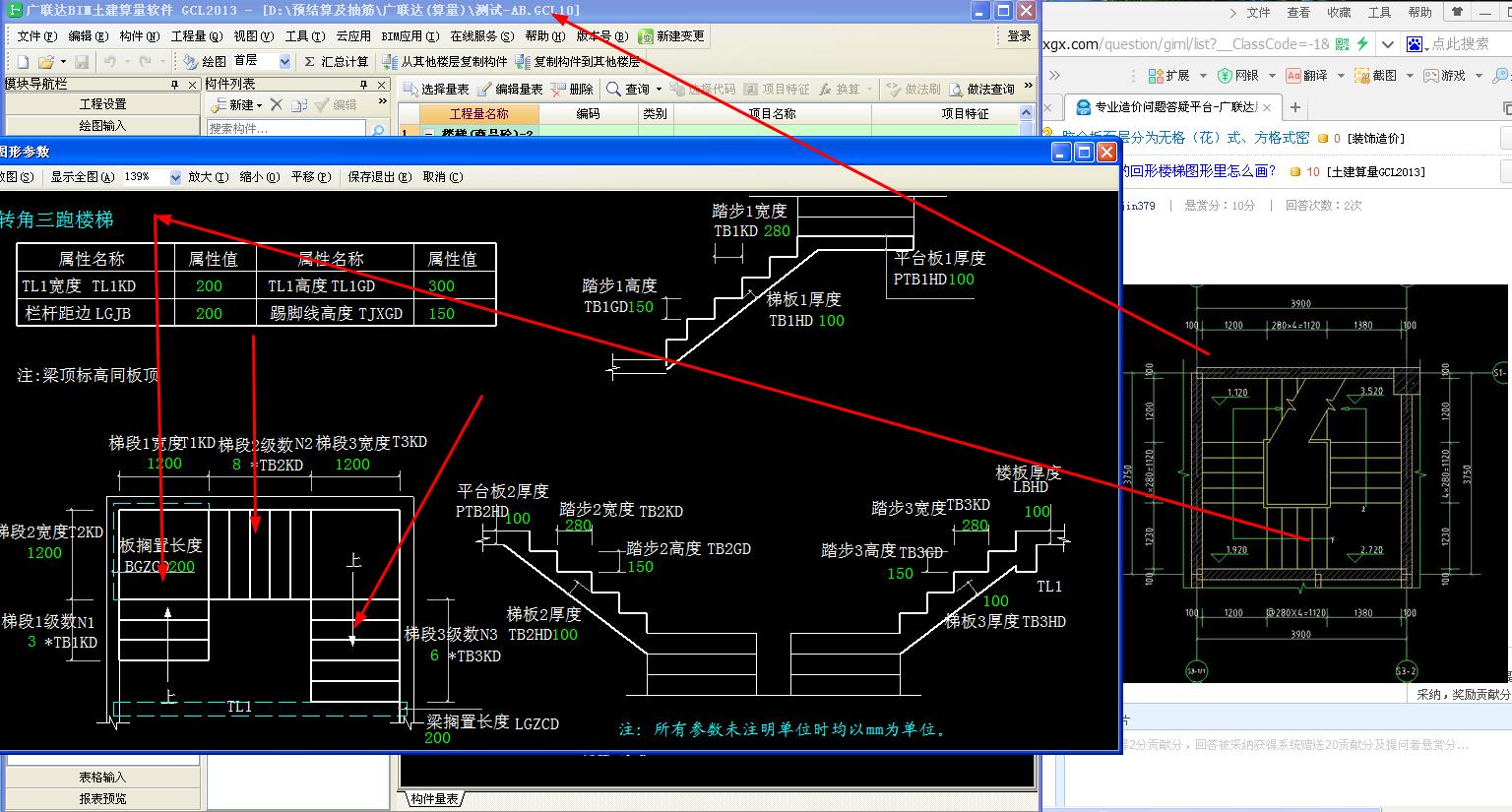Click the green lightning speed-mode icon
The width and height of the screenshot is (1512, 812).
pos(1362,44)
